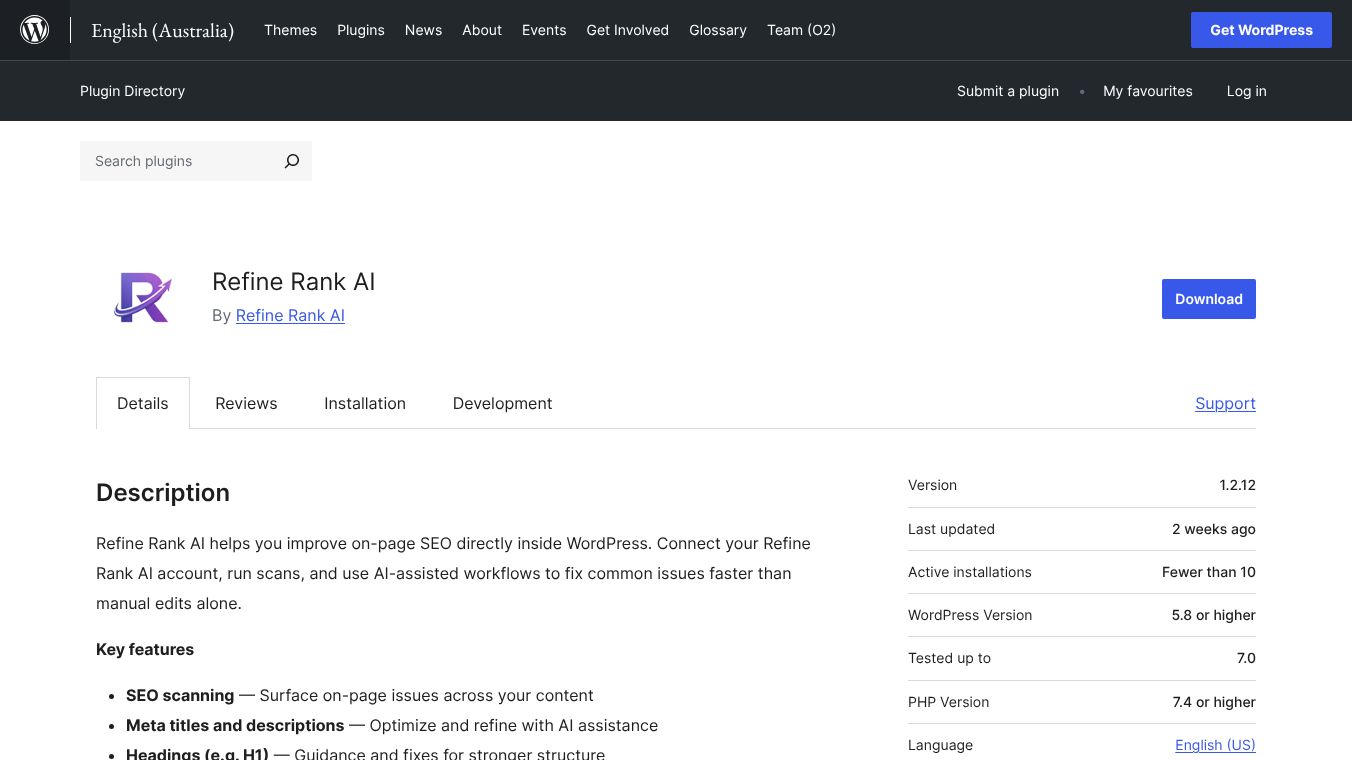Click the 'Last updated' label
1352x760 pixels.
tap(951, 529)
